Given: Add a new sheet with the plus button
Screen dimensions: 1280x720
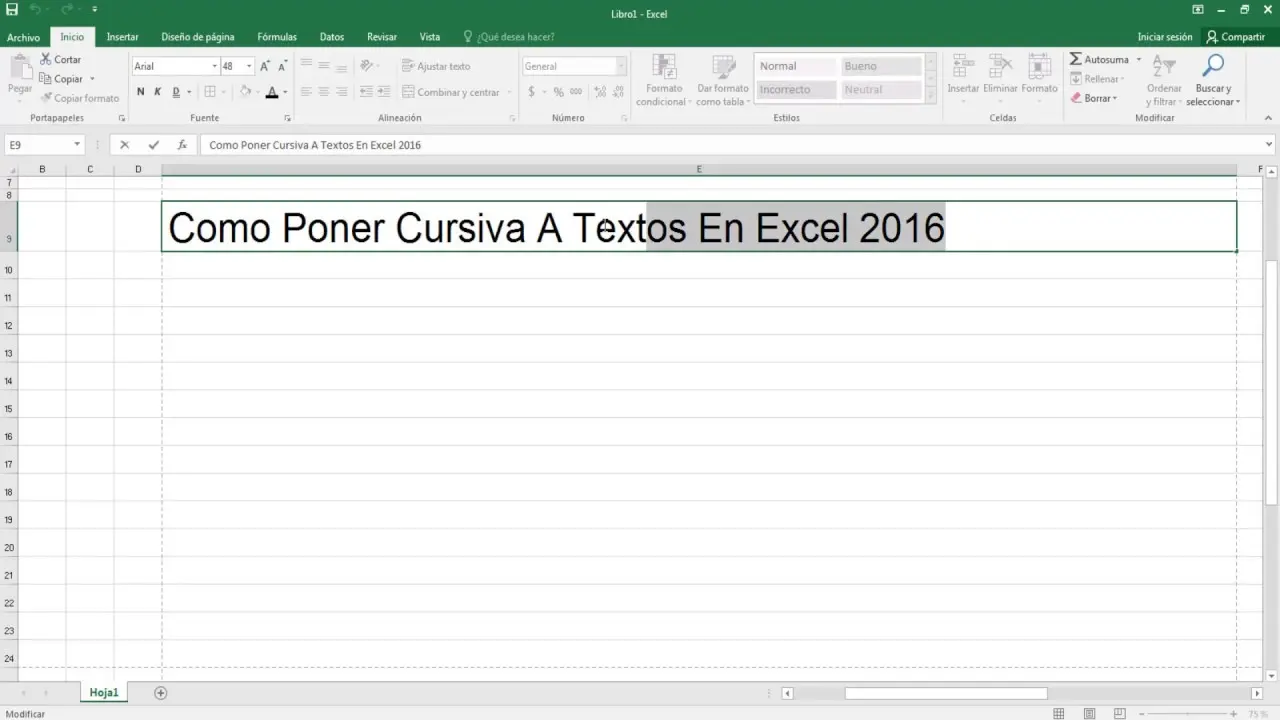Looking at the screenshot, I should coord(160,693).
